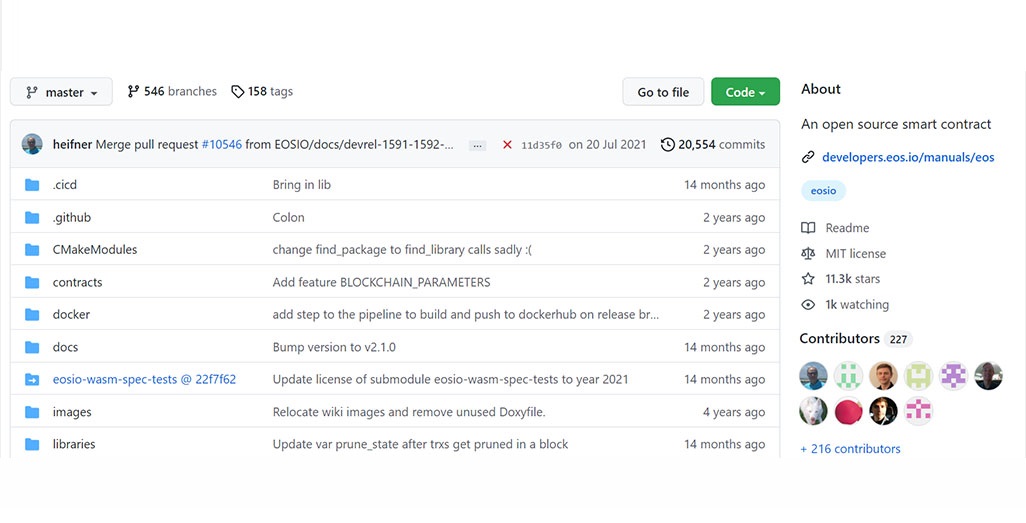Open the heifner author link

[x=72, y=145]
